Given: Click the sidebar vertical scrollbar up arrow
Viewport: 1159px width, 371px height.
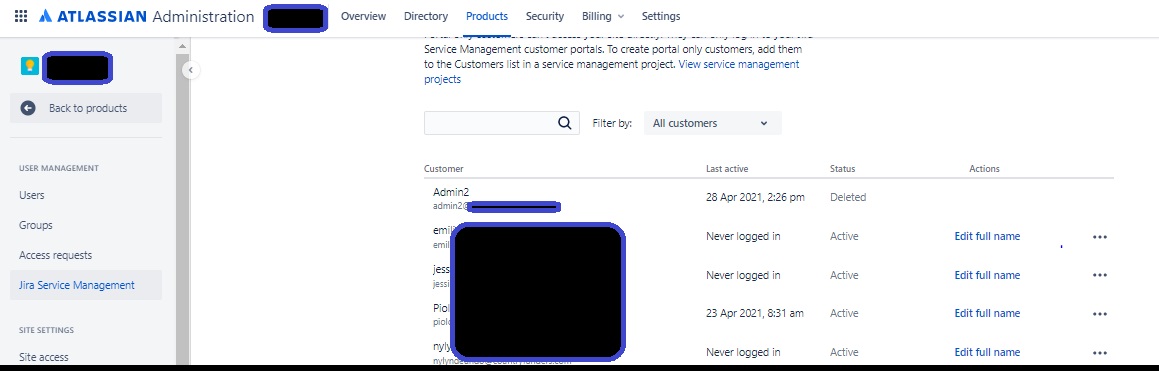Looking at the screenshot, I should pyautogui.click(x=183, y=47).
